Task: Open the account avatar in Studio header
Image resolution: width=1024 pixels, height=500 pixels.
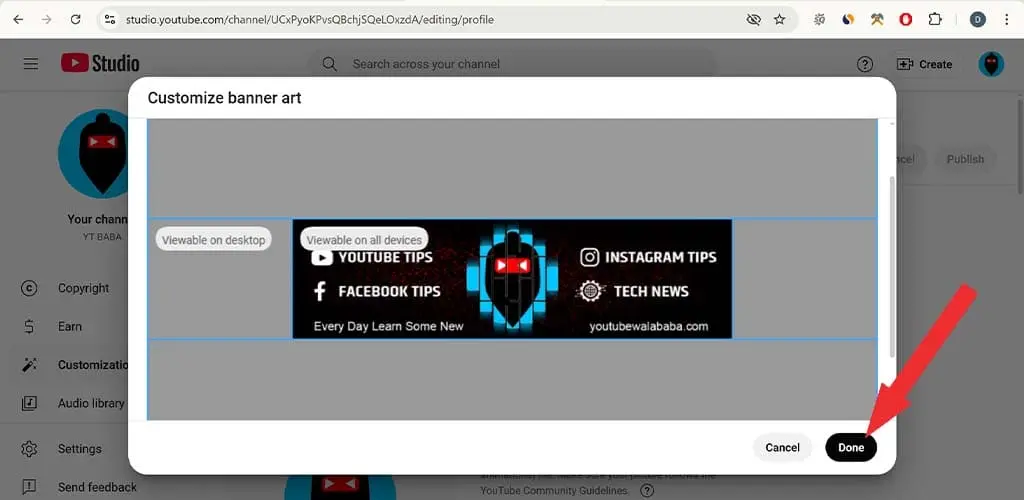Action: [991, 64]
